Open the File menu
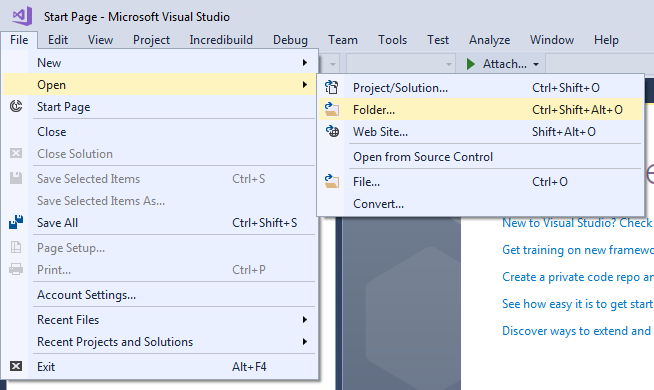 [x=19, y=40]
